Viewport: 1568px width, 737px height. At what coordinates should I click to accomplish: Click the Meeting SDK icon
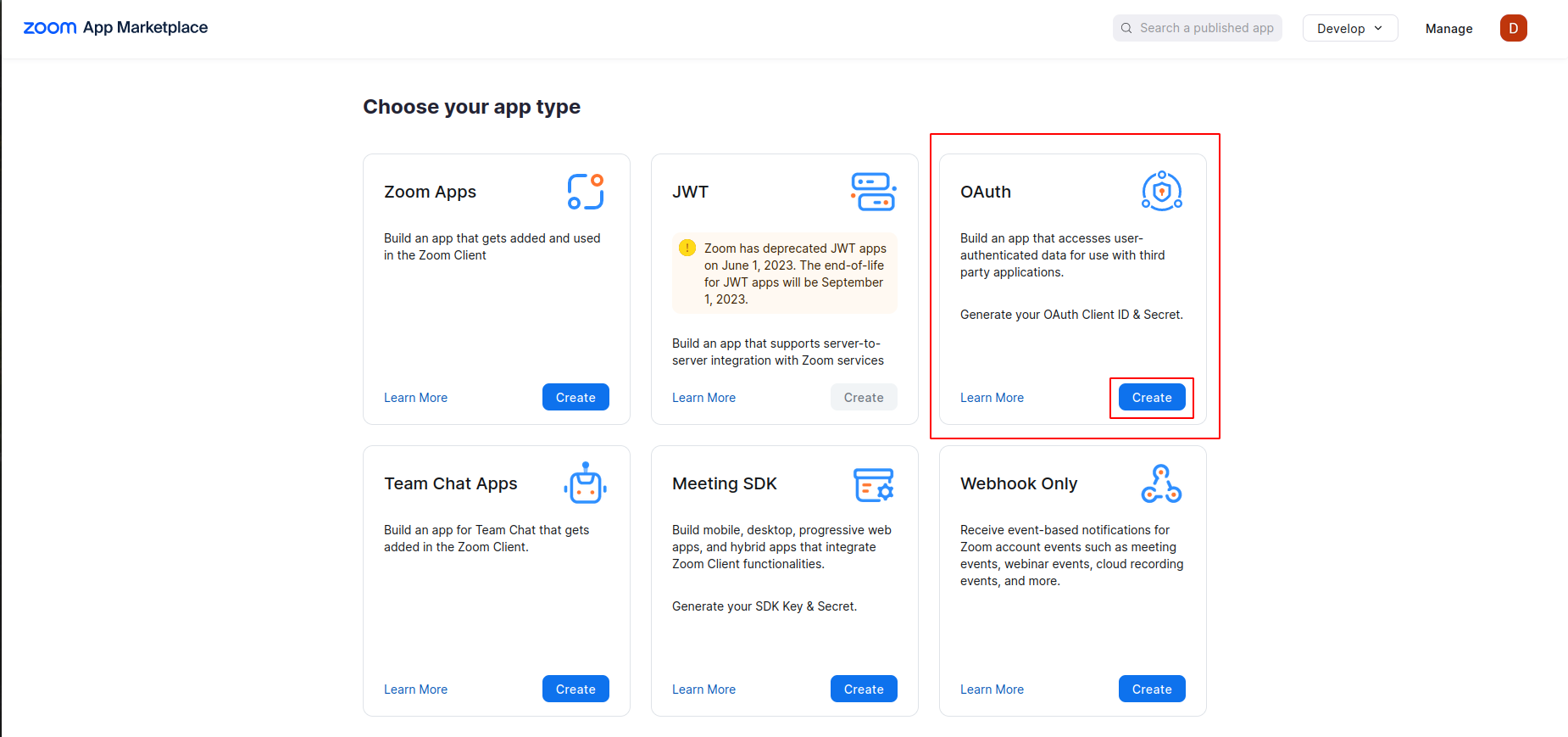coord(873,484)
